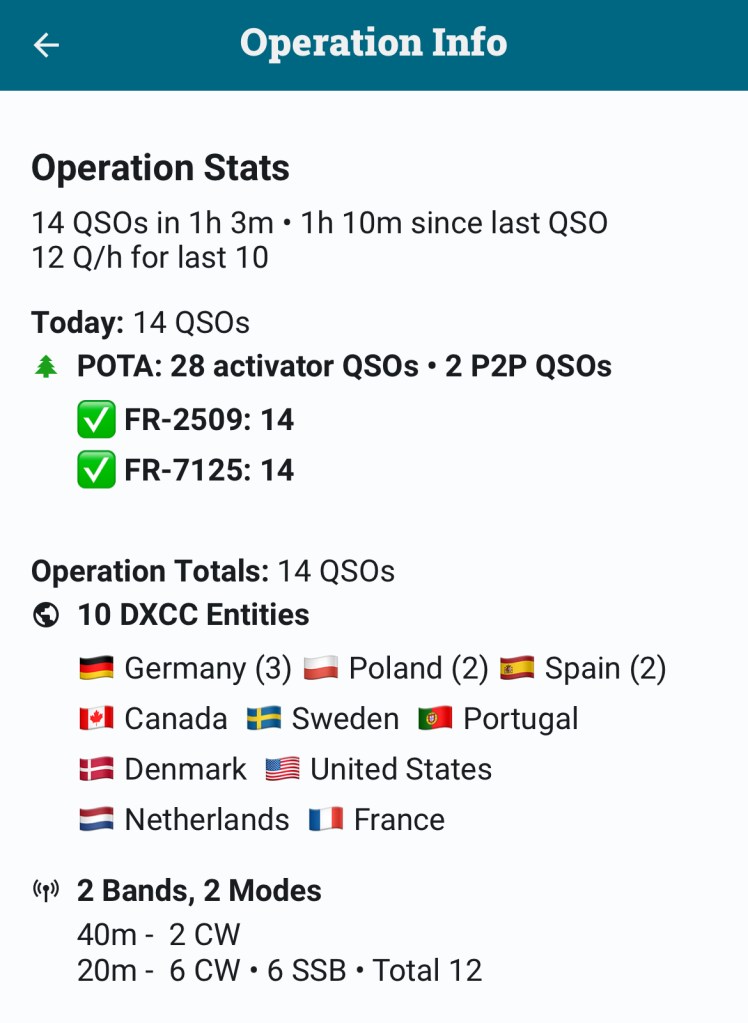This screenshot has height=1023, width=748.
Task: Tap the Germany flag icon
Action: tap(96, 668)
